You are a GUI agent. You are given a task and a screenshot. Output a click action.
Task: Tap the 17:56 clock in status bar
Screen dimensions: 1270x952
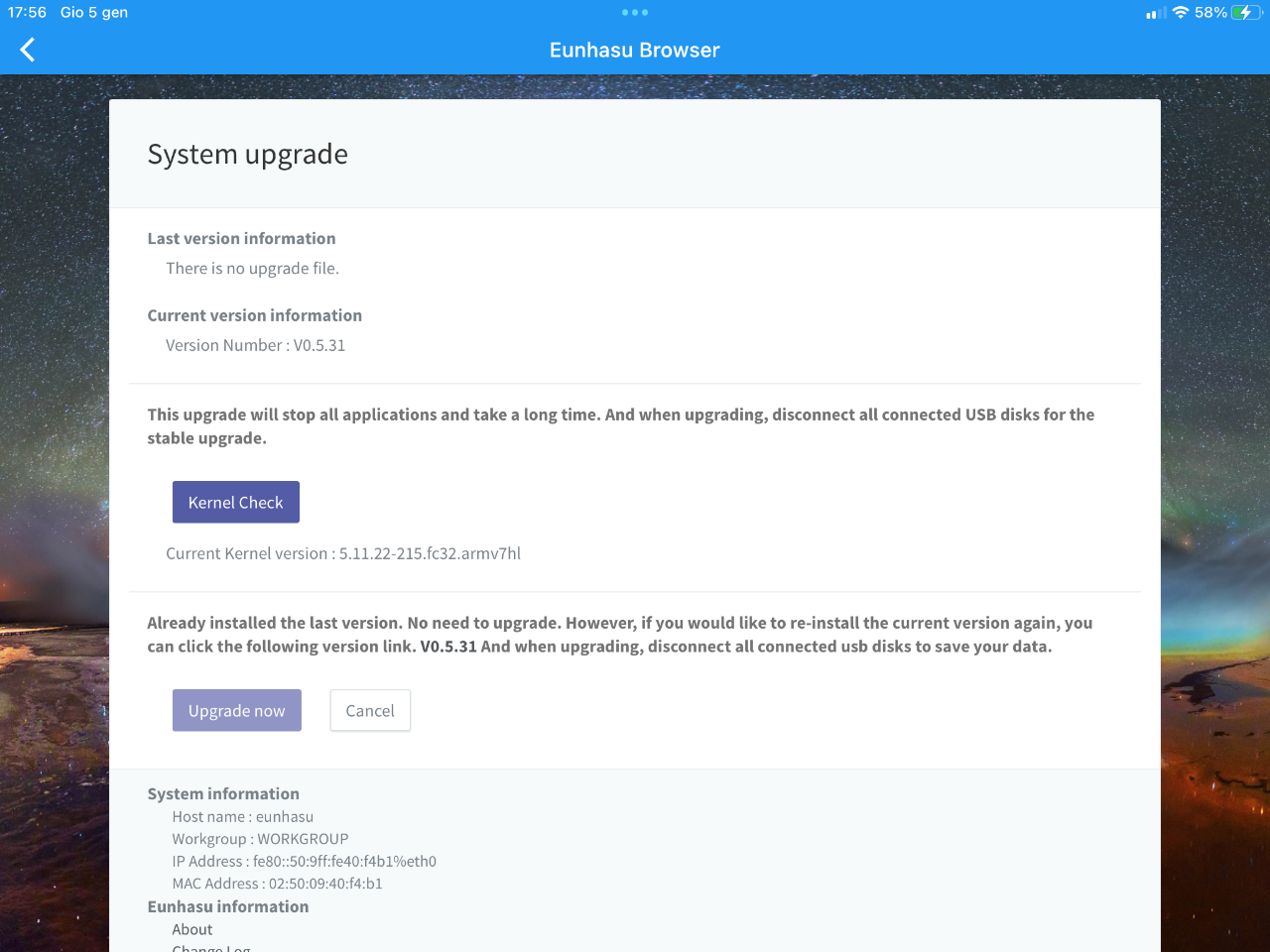pyautogui.click(x=27, y=13)
